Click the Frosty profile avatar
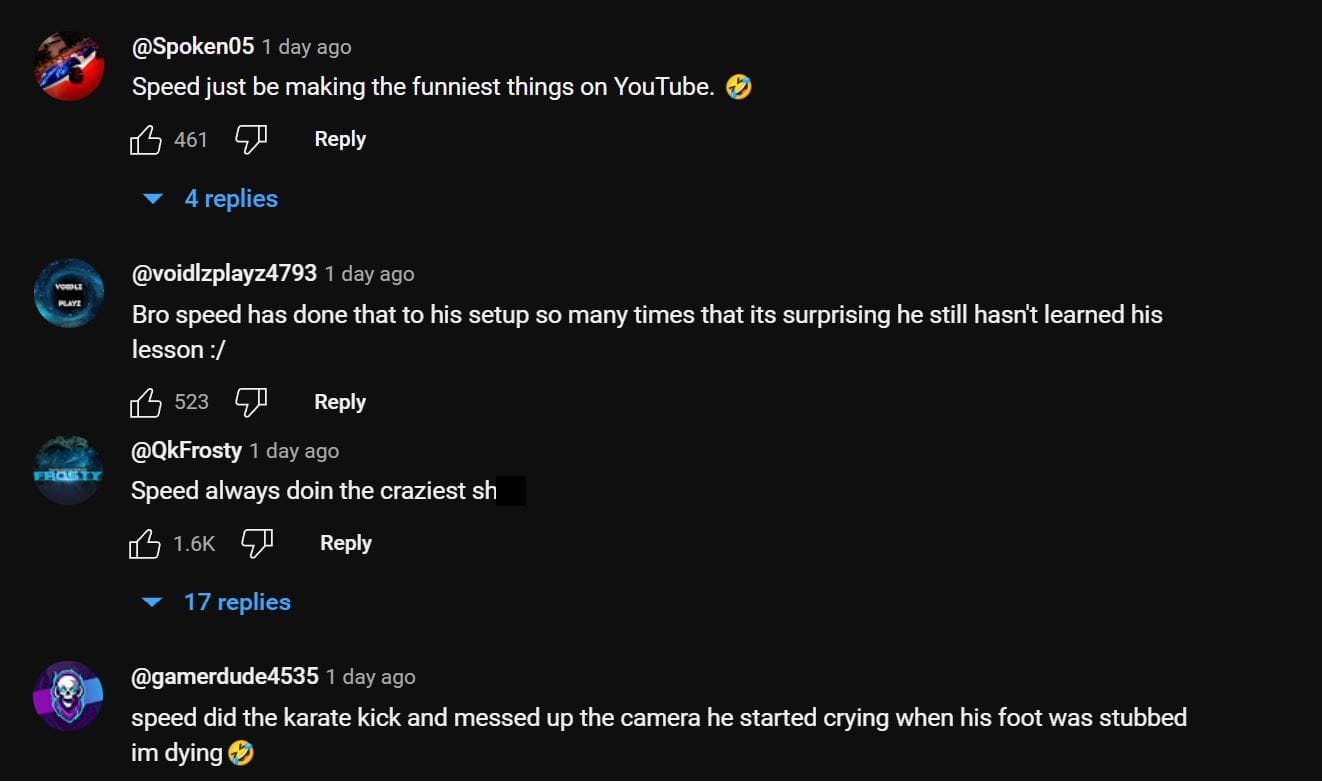 (x=69, y=470)
